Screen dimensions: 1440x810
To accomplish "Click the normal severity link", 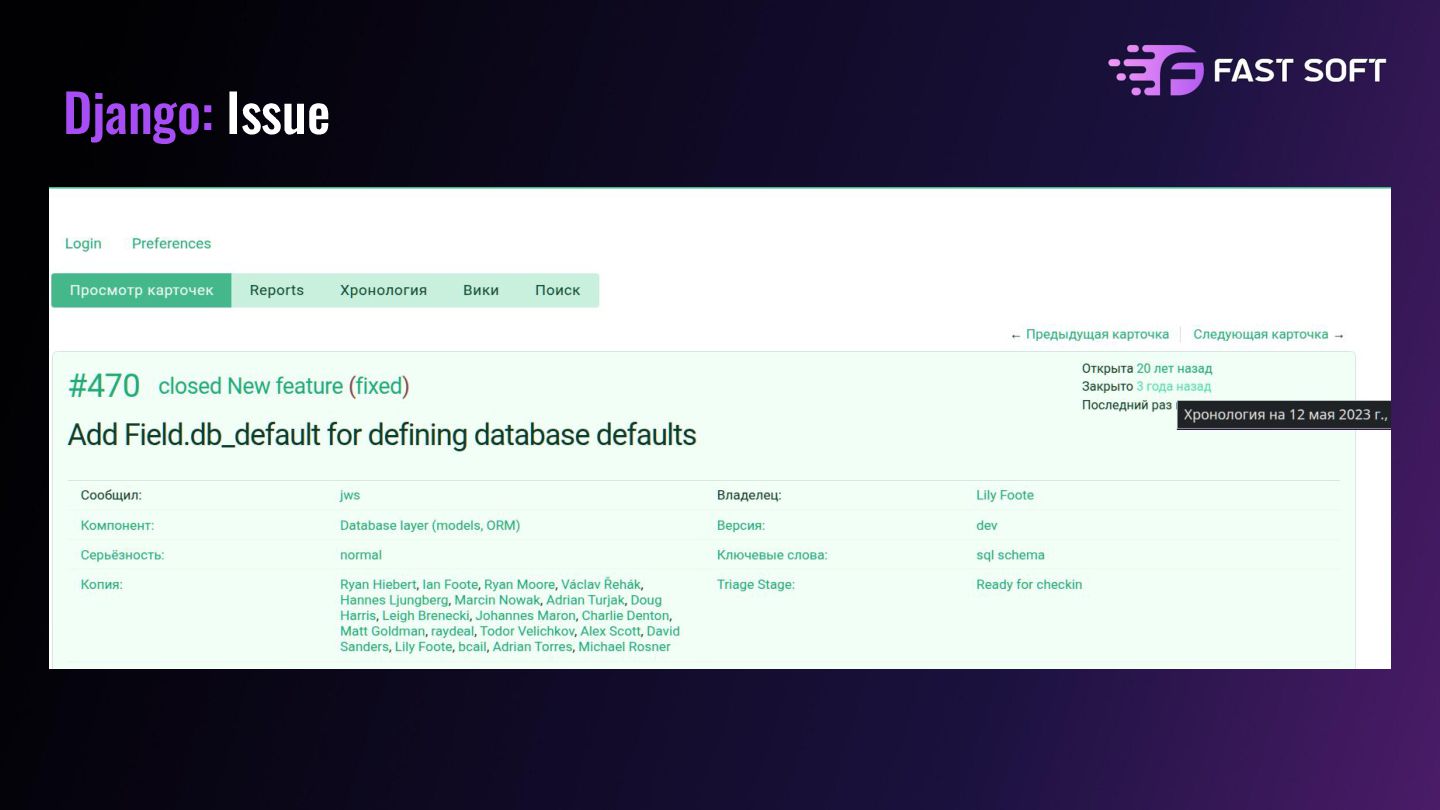I will [x=361, y=555].
